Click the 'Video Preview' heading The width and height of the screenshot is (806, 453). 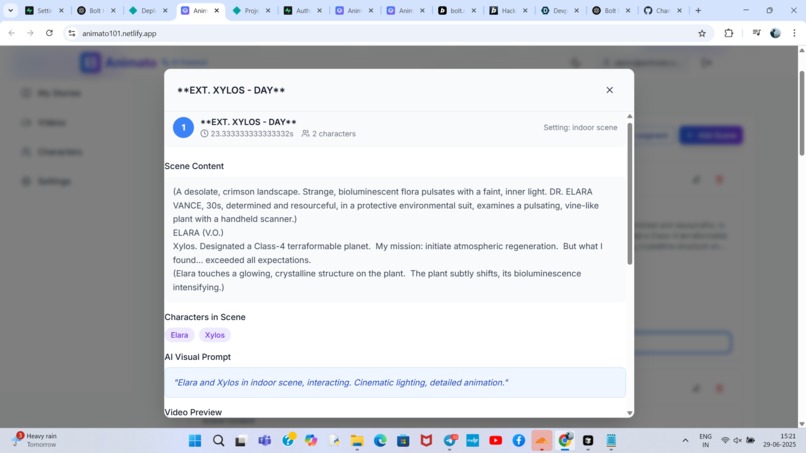click(193, 412)
